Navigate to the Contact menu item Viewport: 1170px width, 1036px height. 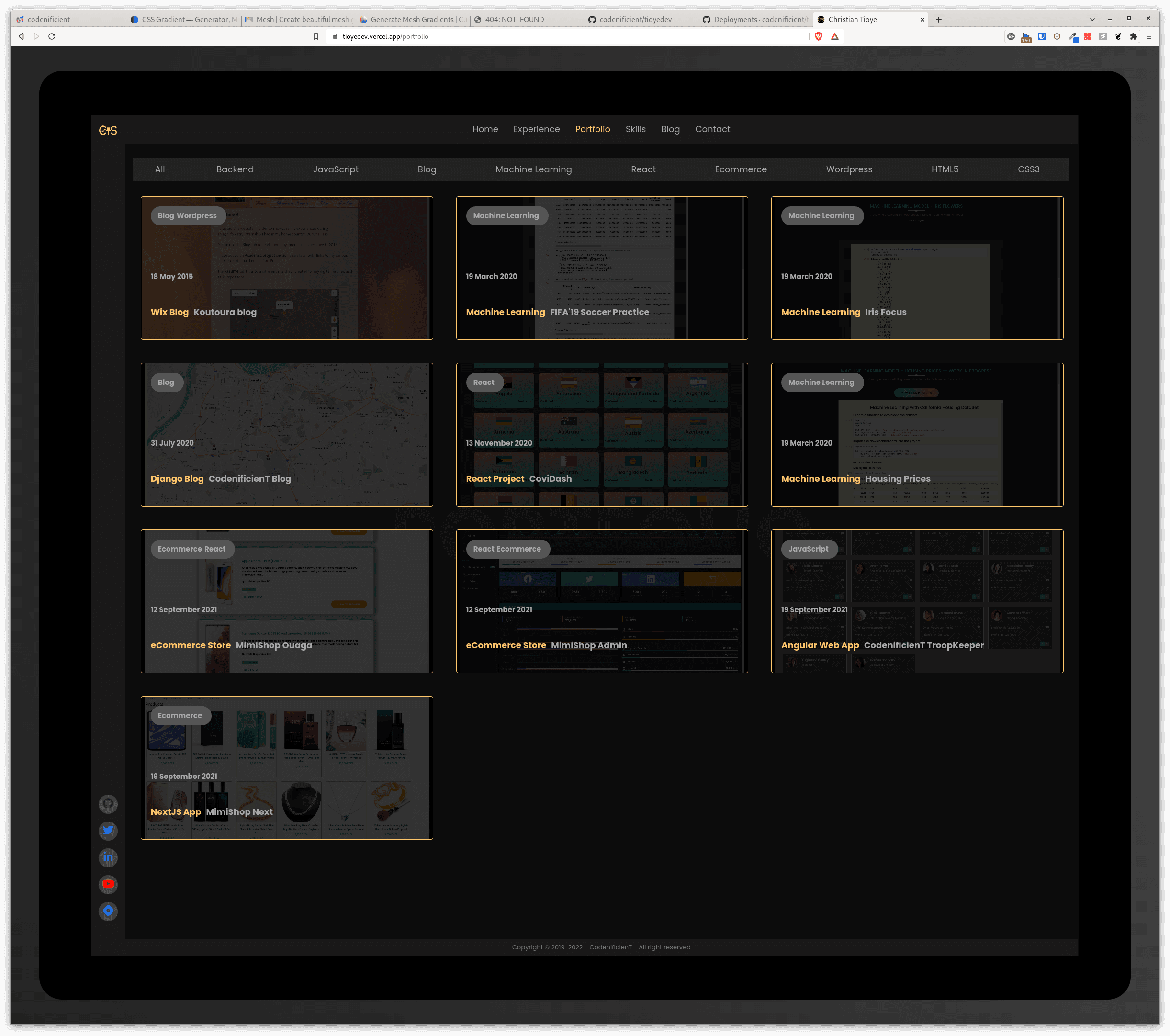pos(713,129)
